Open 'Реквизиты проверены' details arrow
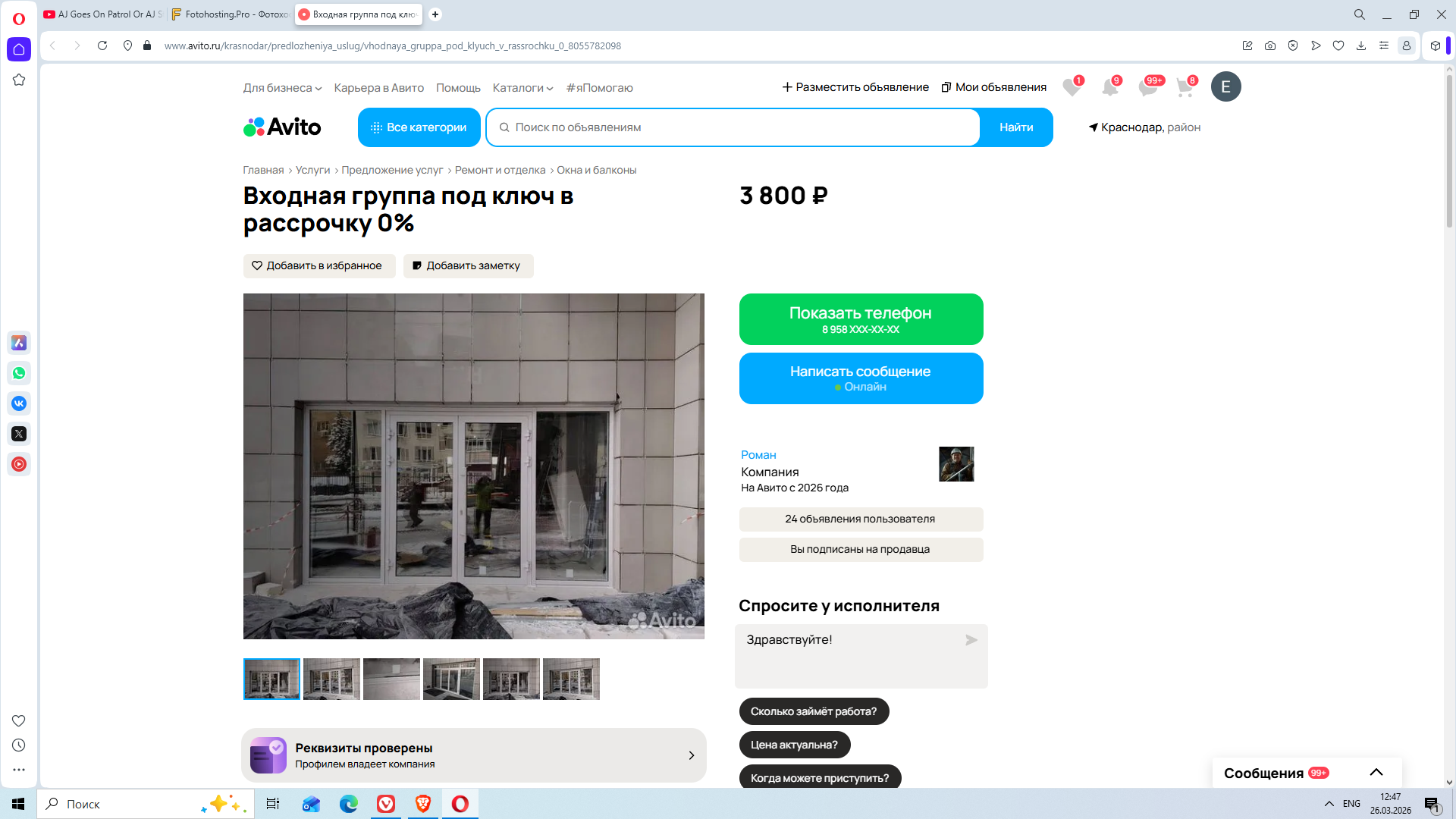Screen dimensions: 1456x819 point(691,755)
